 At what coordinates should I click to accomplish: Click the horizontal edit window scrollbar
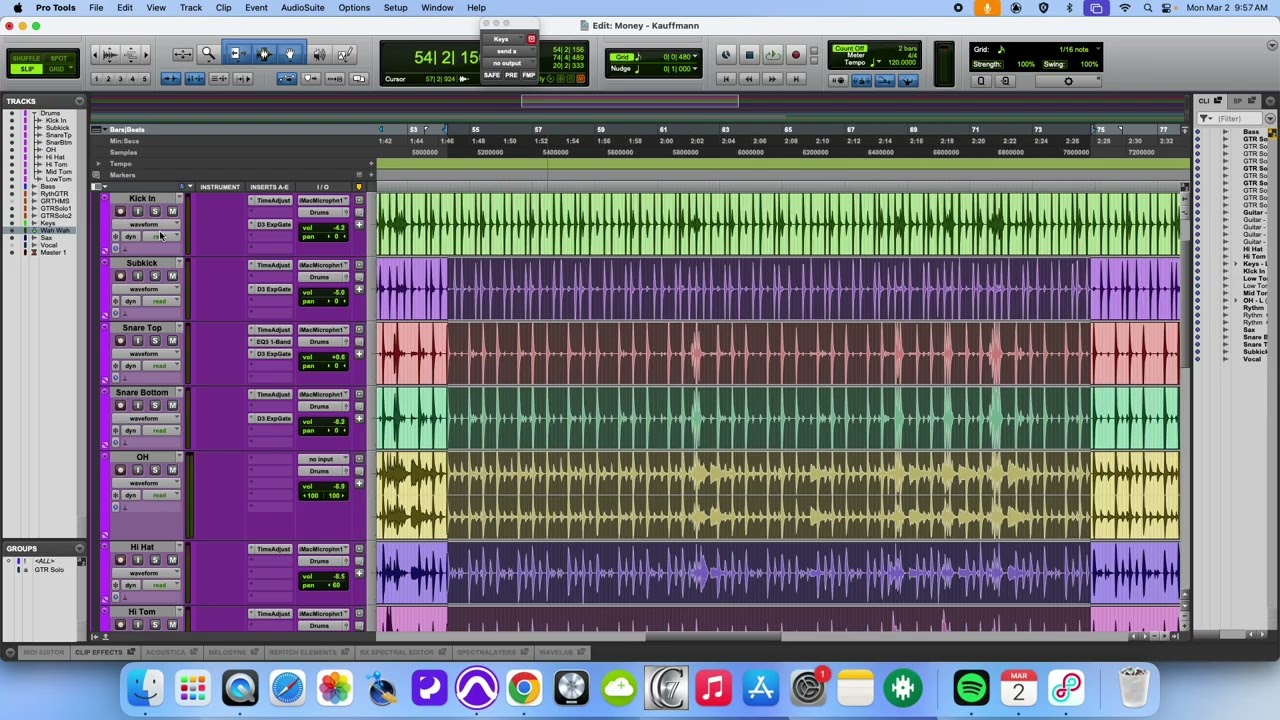pos(715,636)
